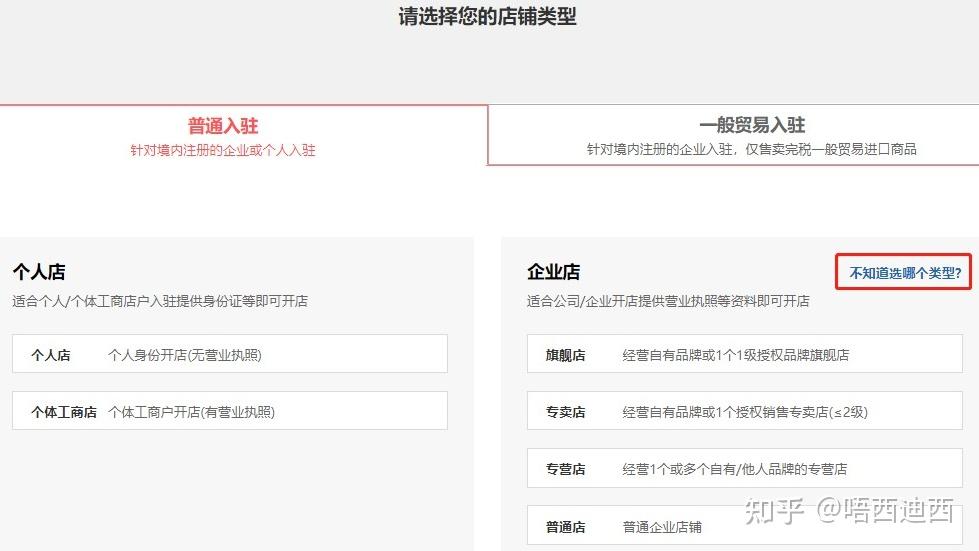Select the 专卖店 store option

pyautogui.click(x=744, y=411)
